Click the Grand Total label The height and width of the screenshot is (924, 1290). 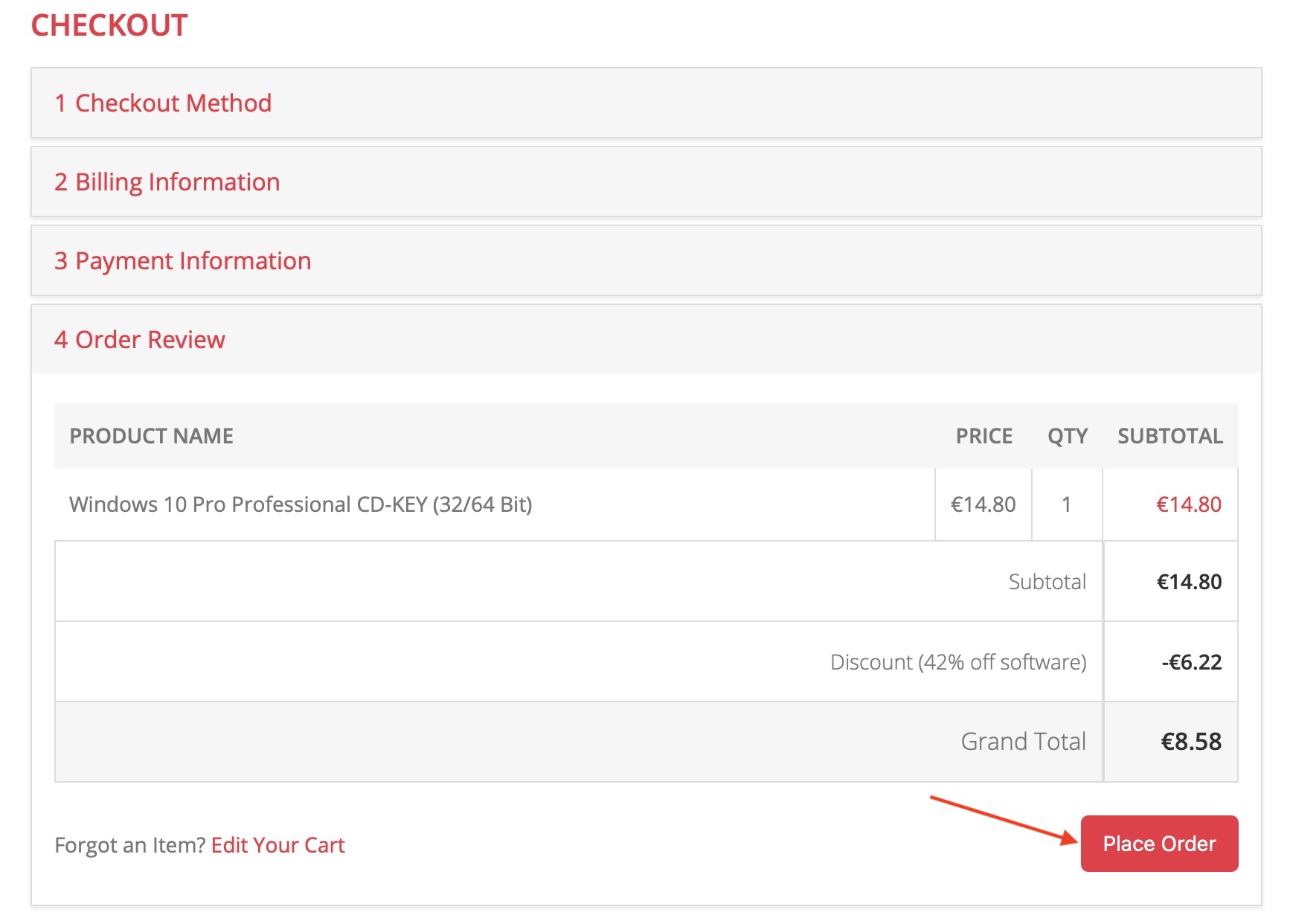point(1023,742)
